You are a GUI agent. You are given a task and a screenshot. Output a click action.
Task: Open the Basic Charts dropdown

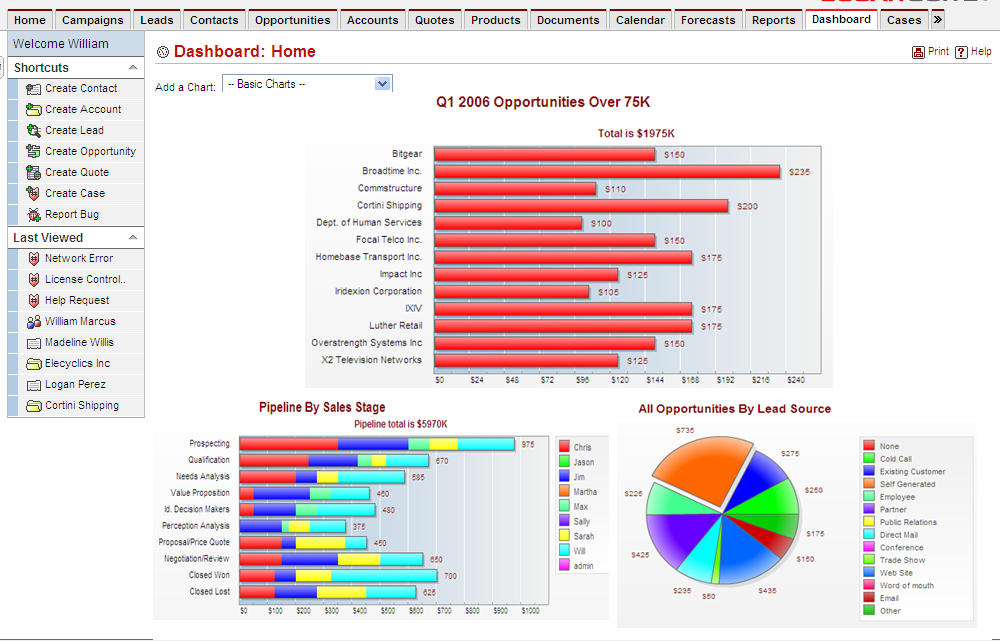381,84
